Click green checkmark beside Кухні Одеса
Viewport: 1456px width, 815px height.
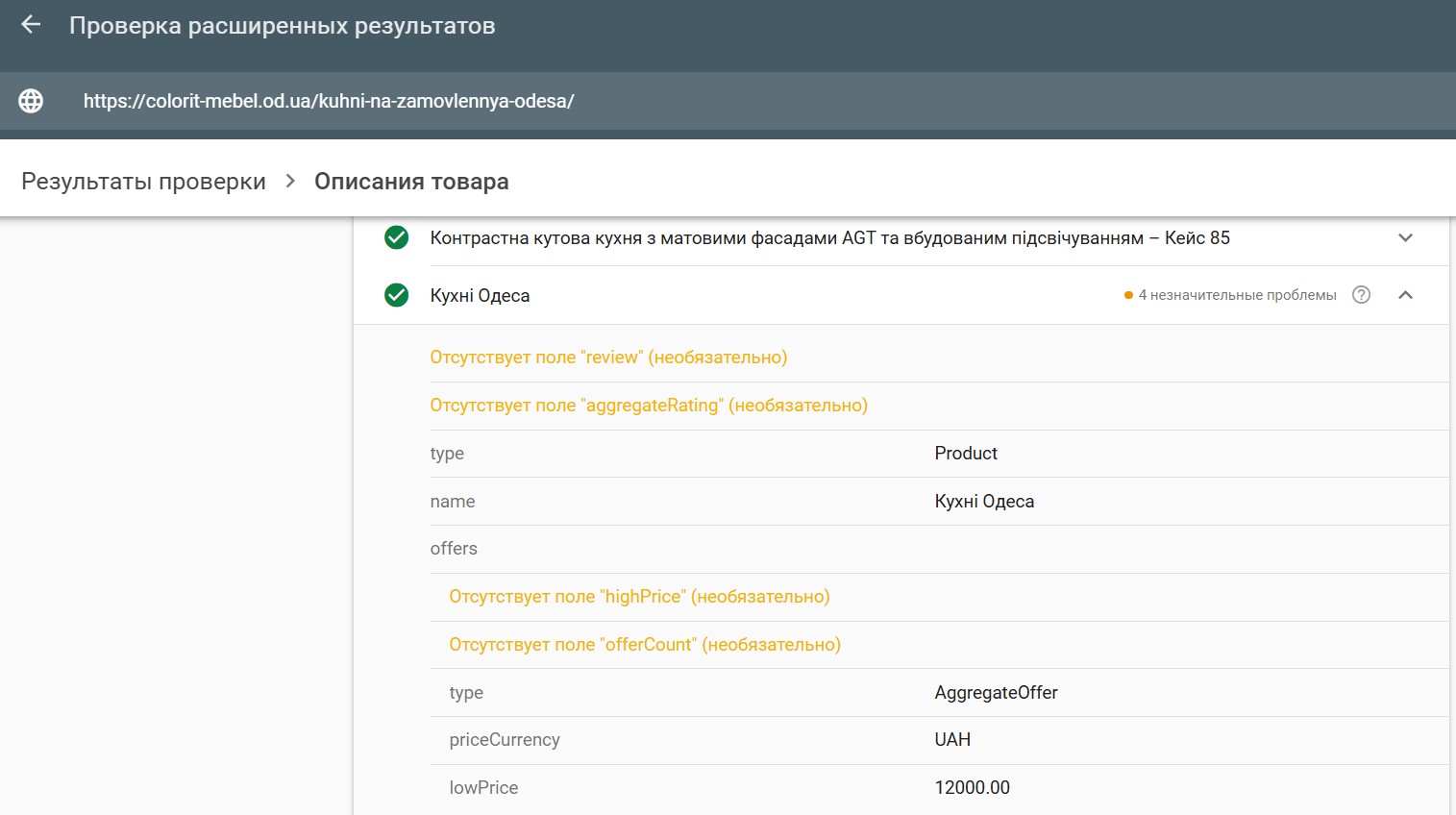(x=396, y=295)
